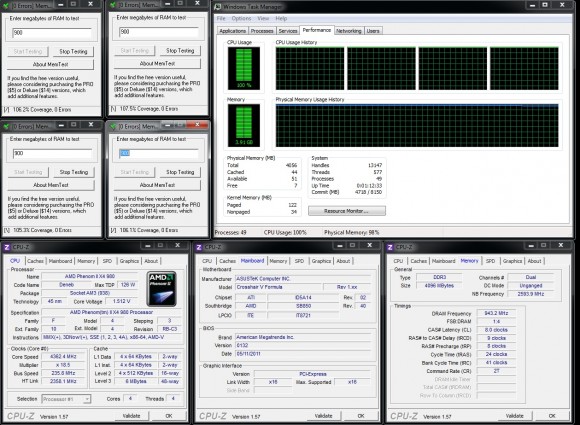Open the Options menu in Task Manager
This screenshot has height=425, width=580.
coord(241,18)
